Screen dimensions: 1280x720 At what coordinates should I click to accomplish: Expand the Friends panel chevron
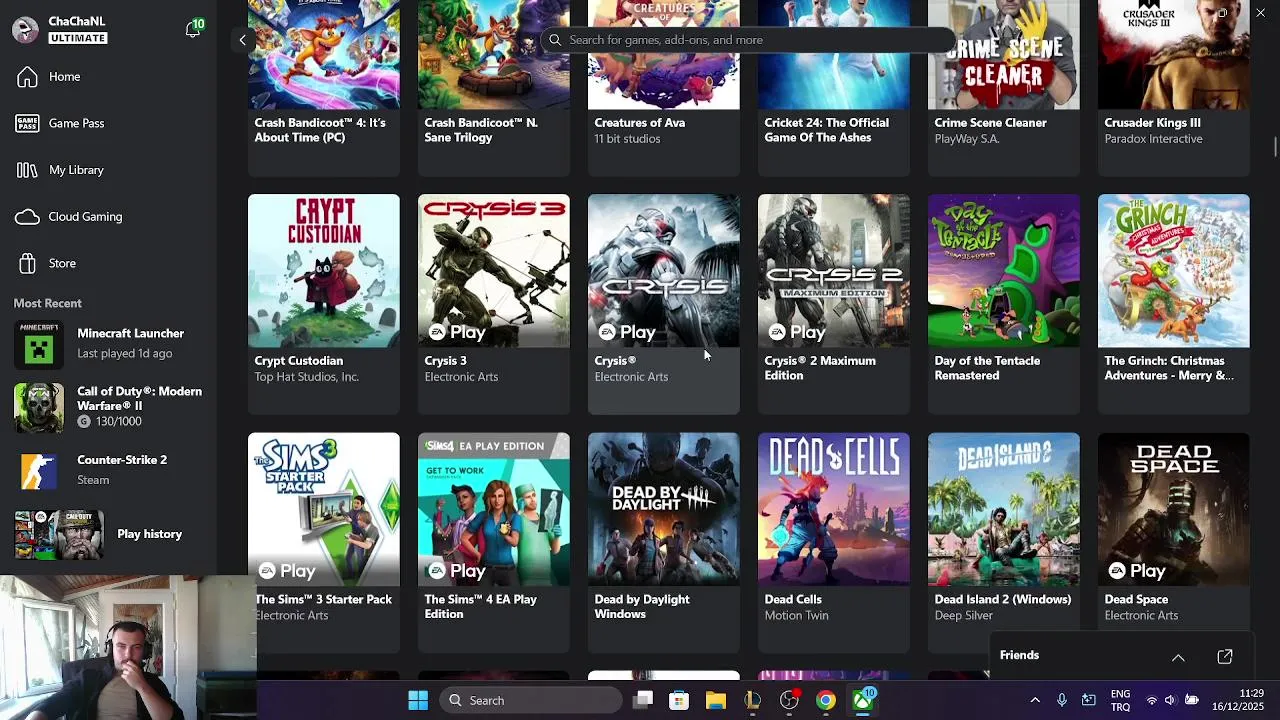(x=1178, y=657)
